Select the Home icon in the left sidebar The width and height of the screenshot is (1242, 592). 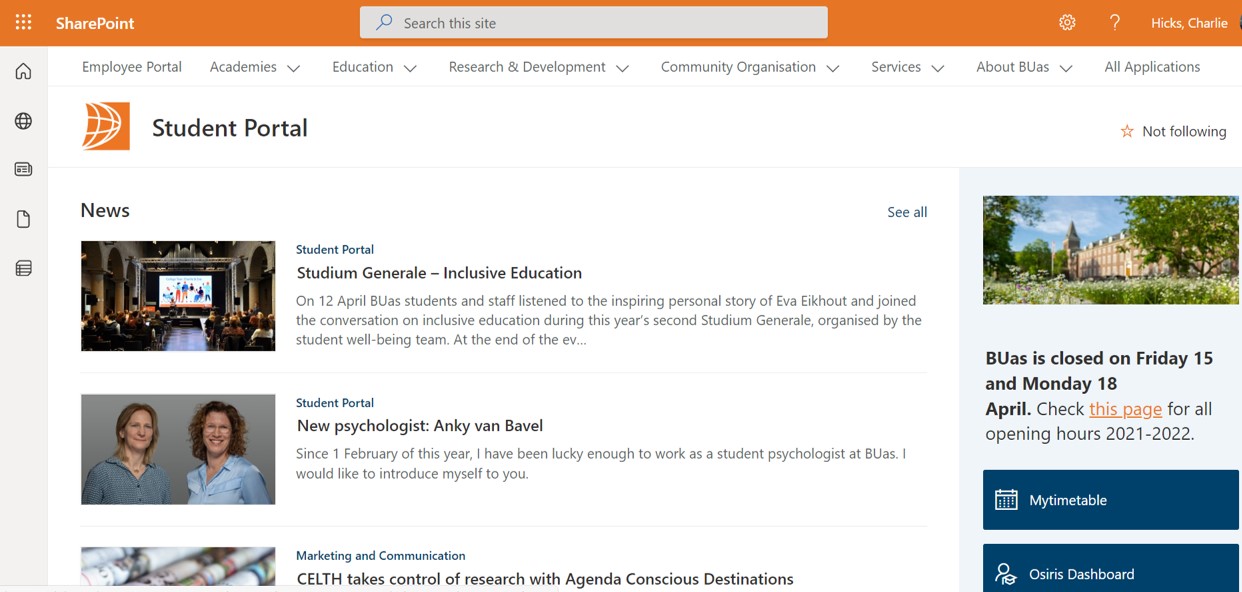click(22, 70)
